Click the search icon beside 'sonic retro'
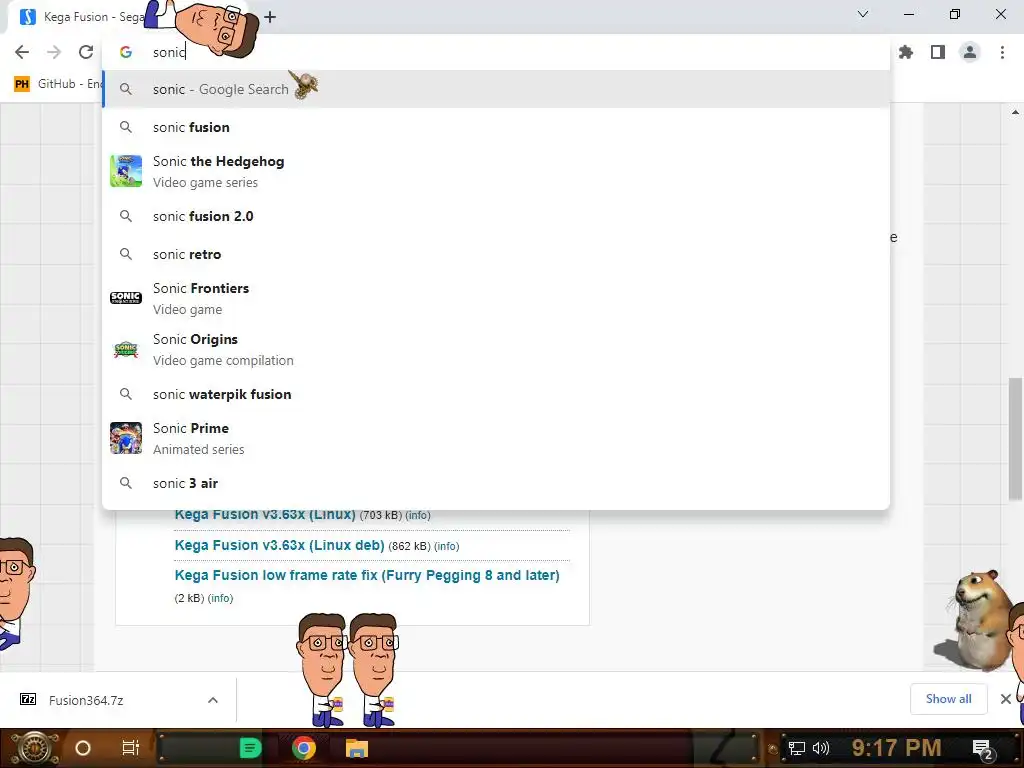 click(x=126, y=254)
